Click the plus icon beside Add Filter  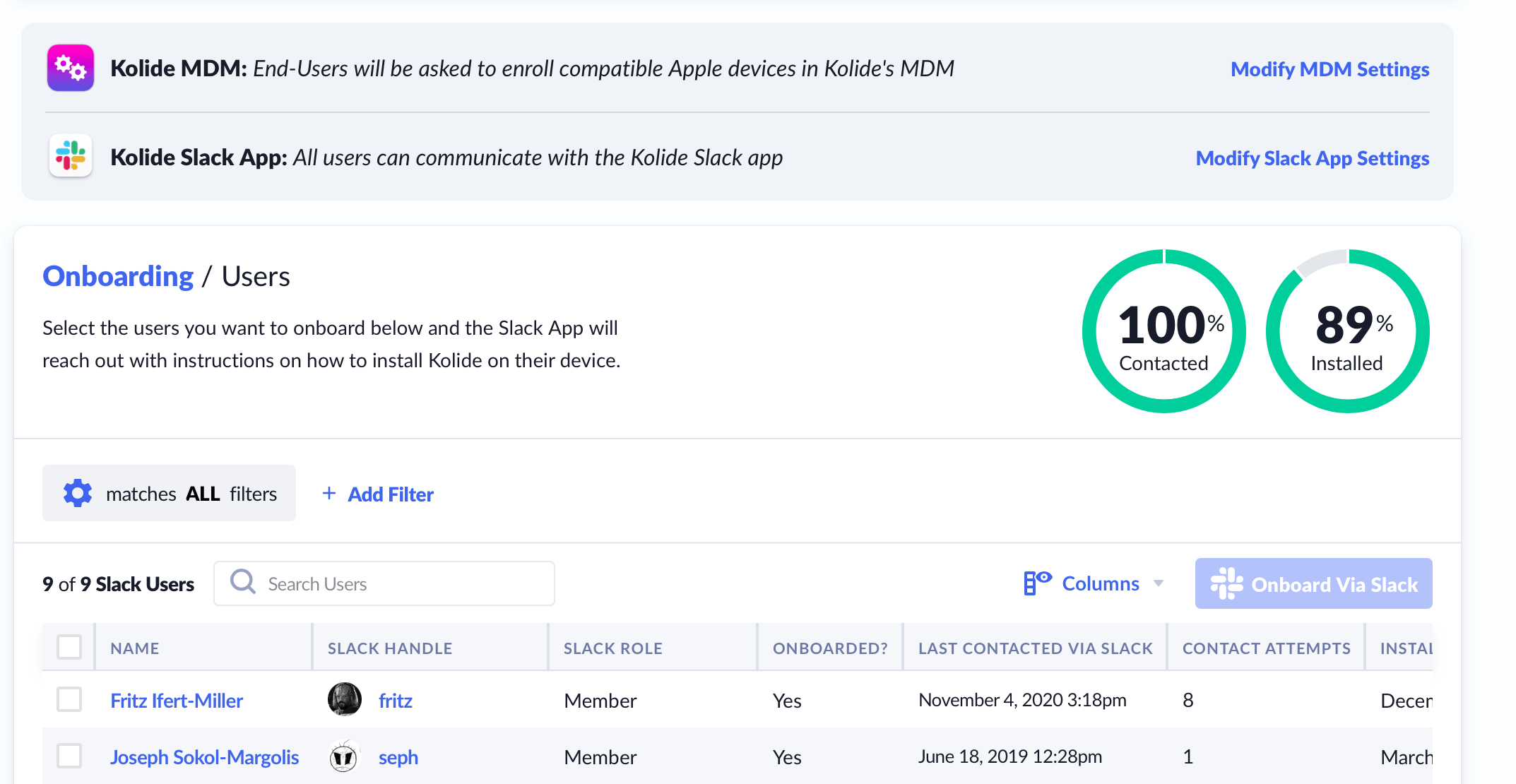click(x=329, y=493)
